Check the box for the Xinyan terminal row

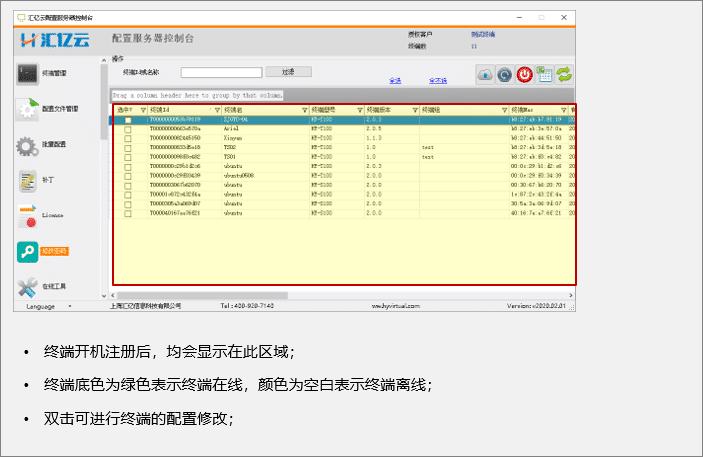[127, 138]
